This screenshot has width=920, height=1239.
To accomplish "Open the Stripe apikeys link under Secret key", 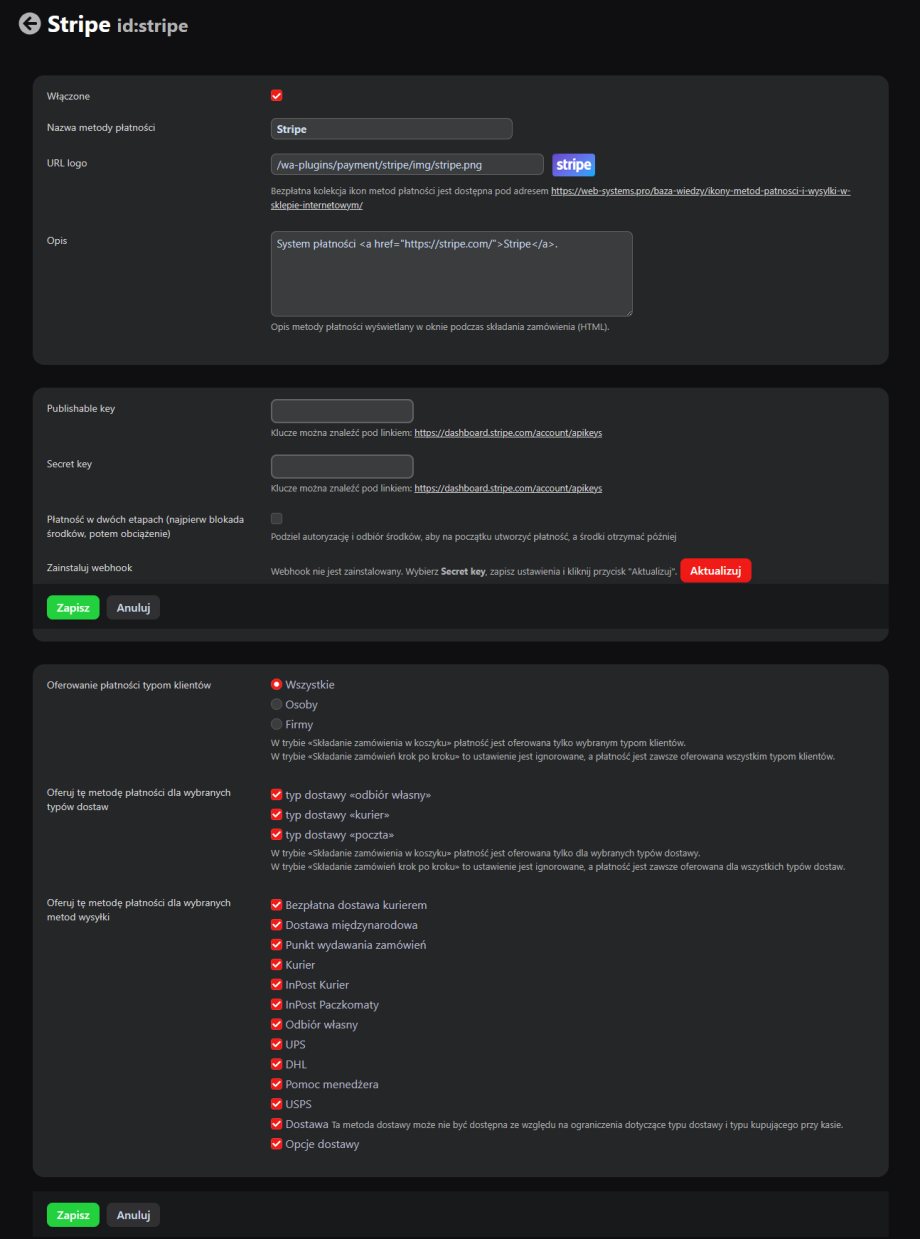I will pyautogui.click(x=508, y=489).
